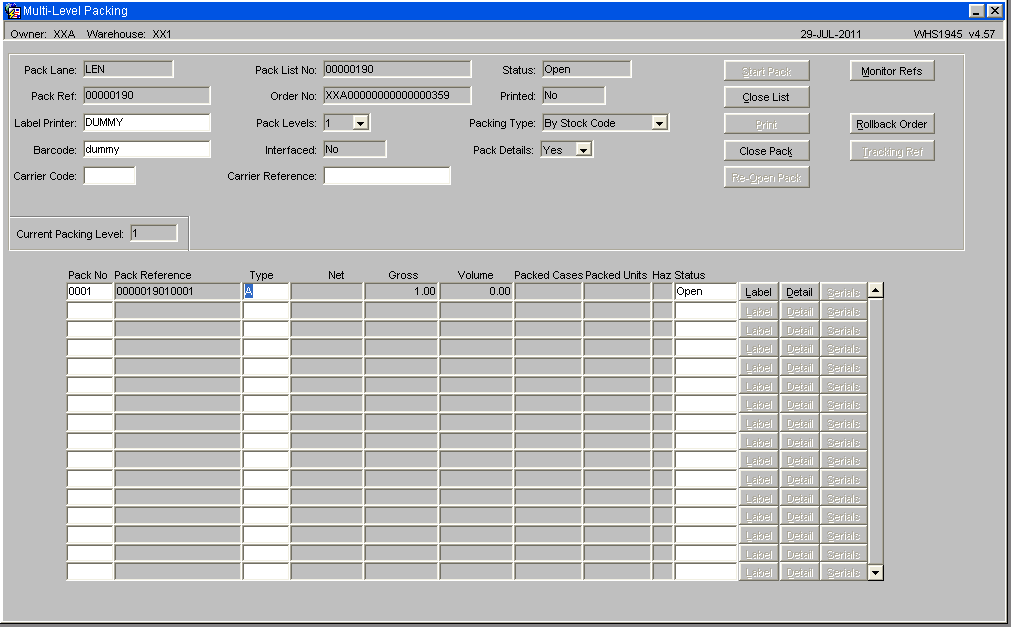The height and width of the screenshot is (627, 1011).
Task: Click the Status cell showing Open in table
Action: pyautogui.click(x=705, y=292)
